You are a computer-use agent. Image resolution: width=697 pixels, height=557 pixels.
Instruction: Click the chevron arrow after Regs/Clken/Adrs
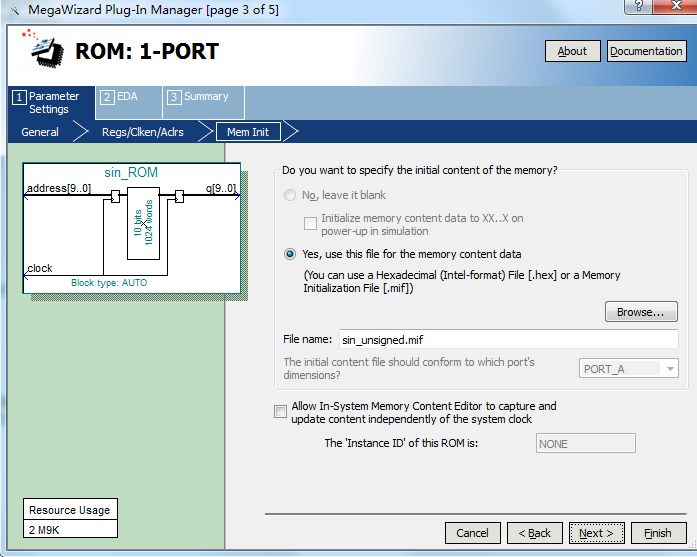tap(206, 132)
